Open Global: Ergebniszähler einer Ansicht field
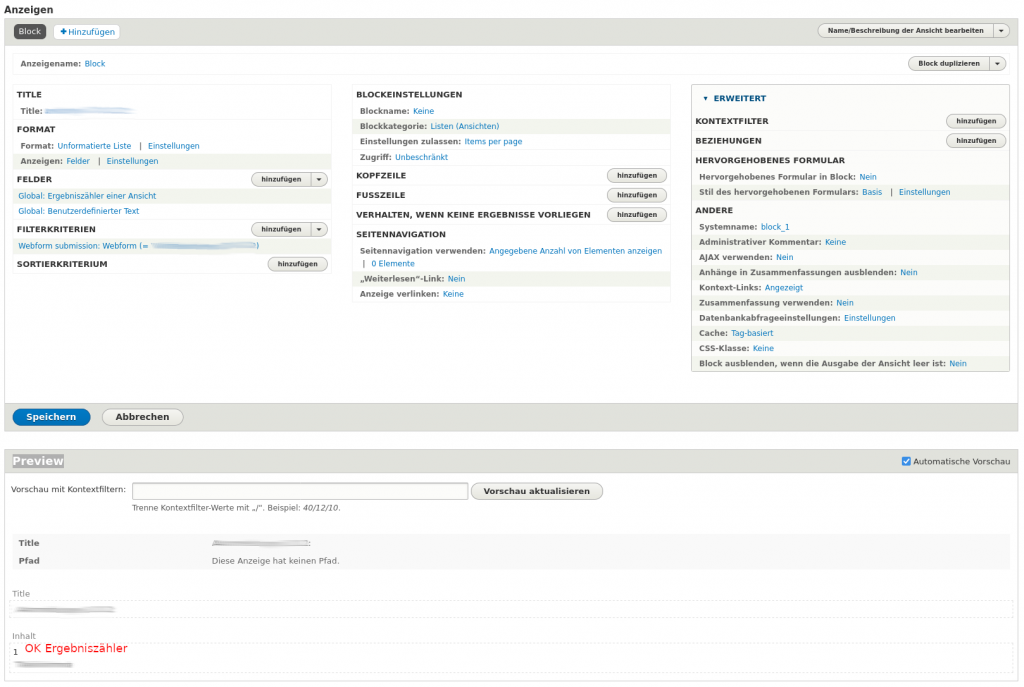Viewport: 1024px width, 687px height. (x=87, y=196)
